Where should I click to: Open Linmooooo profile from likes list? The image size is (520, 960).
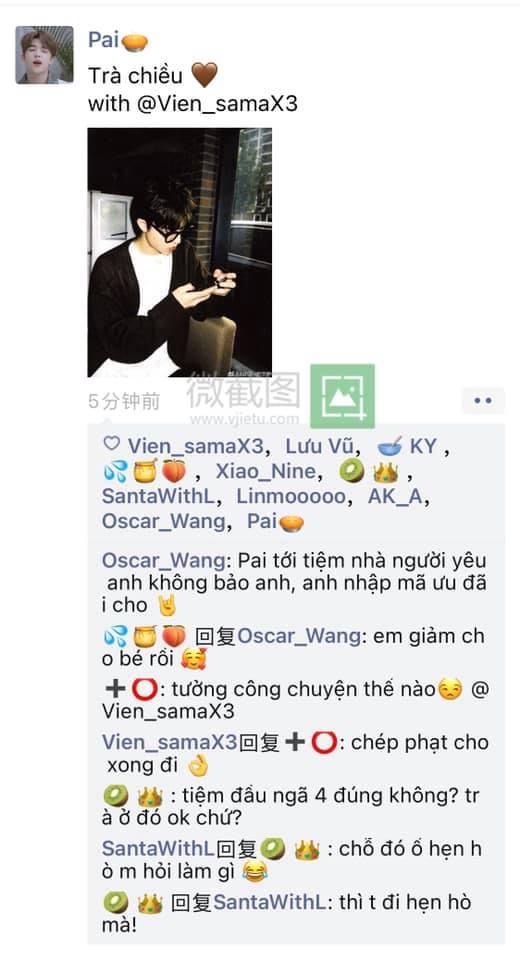(x=291, y=497)
